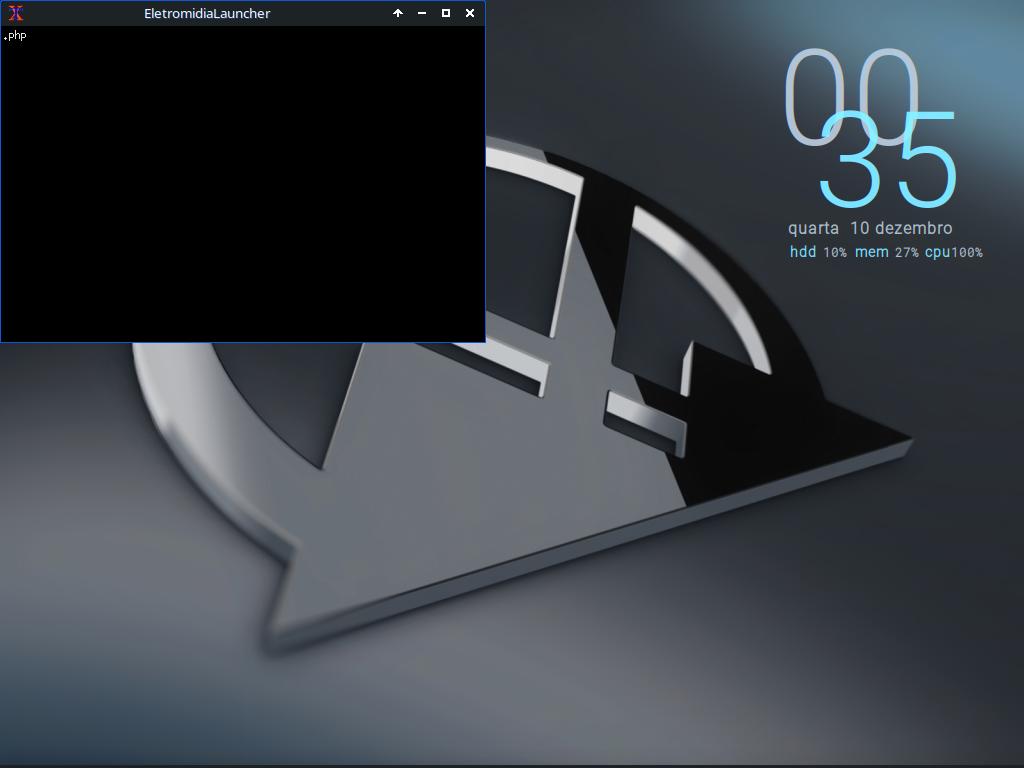Image resolution: width=1024 pixels, height=768 pixels.
Task: Click the ".php" text in terminal
Action: [15, 36]
